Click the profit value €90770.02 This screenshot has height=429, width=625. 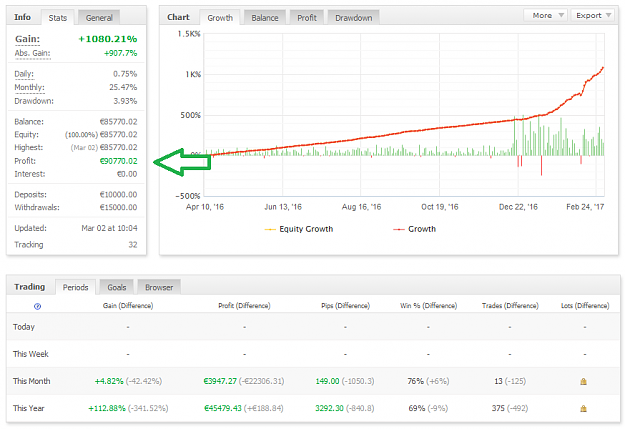[118, 161]
